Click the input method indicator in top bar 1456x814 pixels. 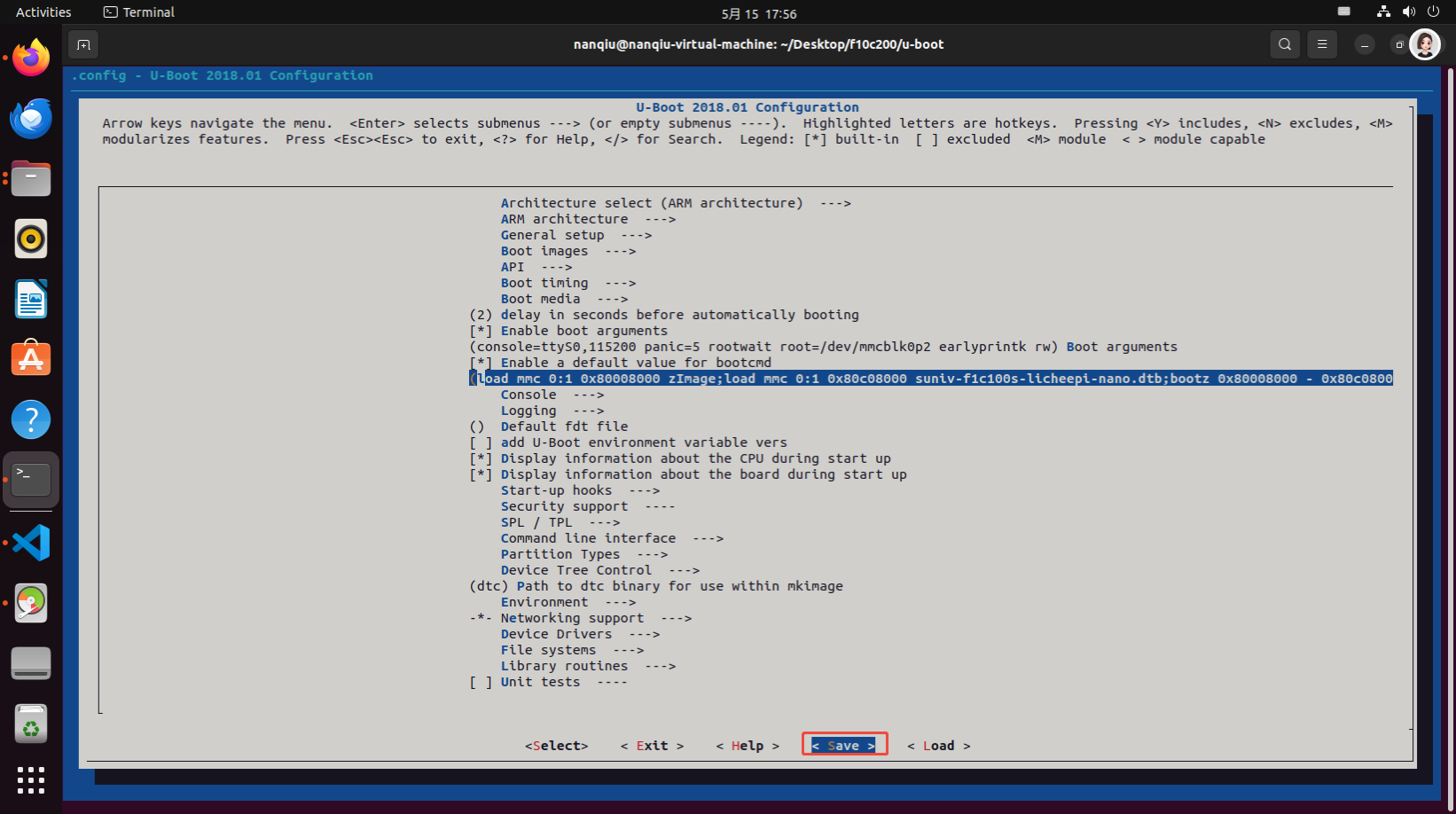[x=1344, y=12]
